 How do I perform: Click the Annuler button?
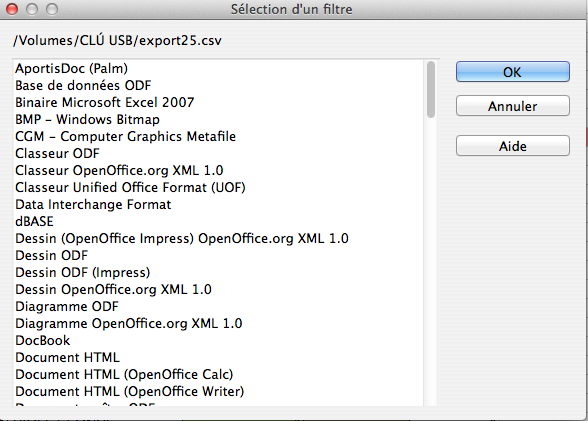513,106
